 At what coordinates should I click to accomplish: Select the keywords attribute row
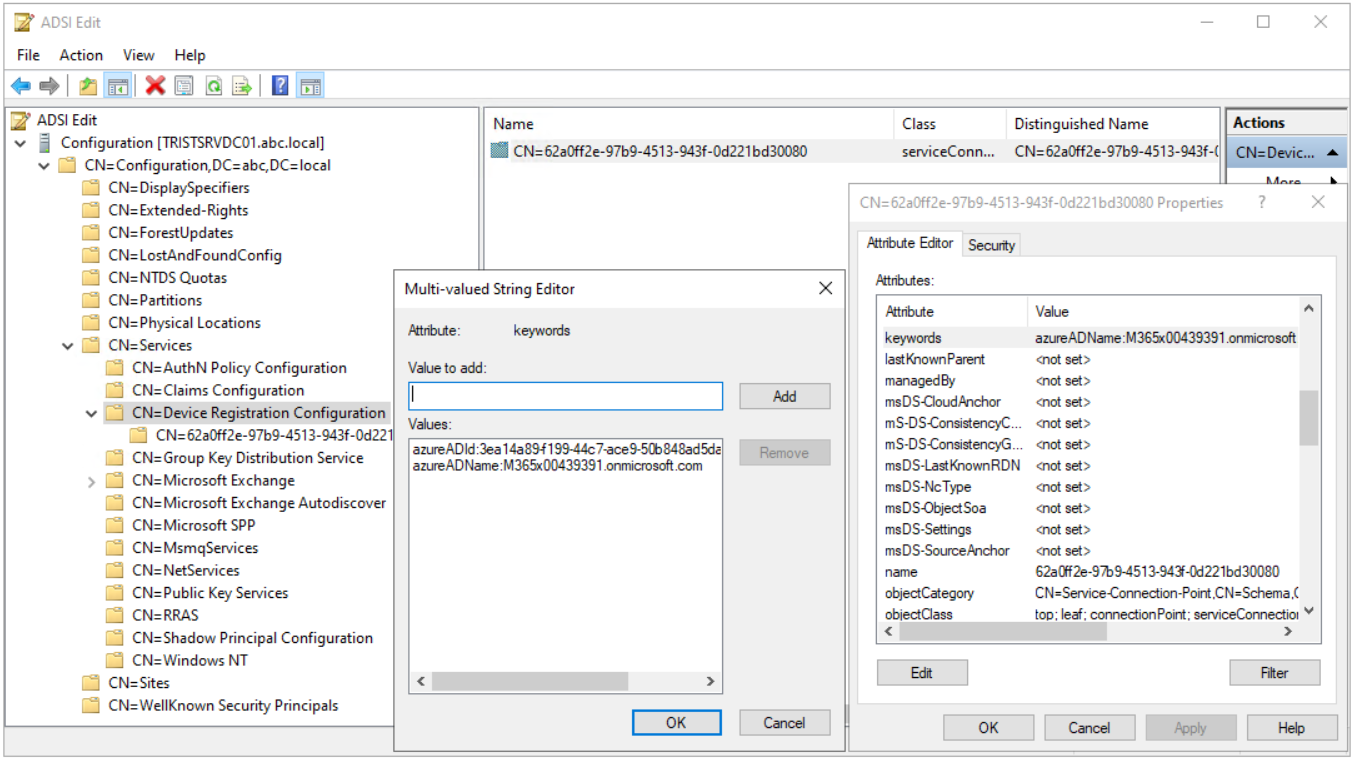1088,338
